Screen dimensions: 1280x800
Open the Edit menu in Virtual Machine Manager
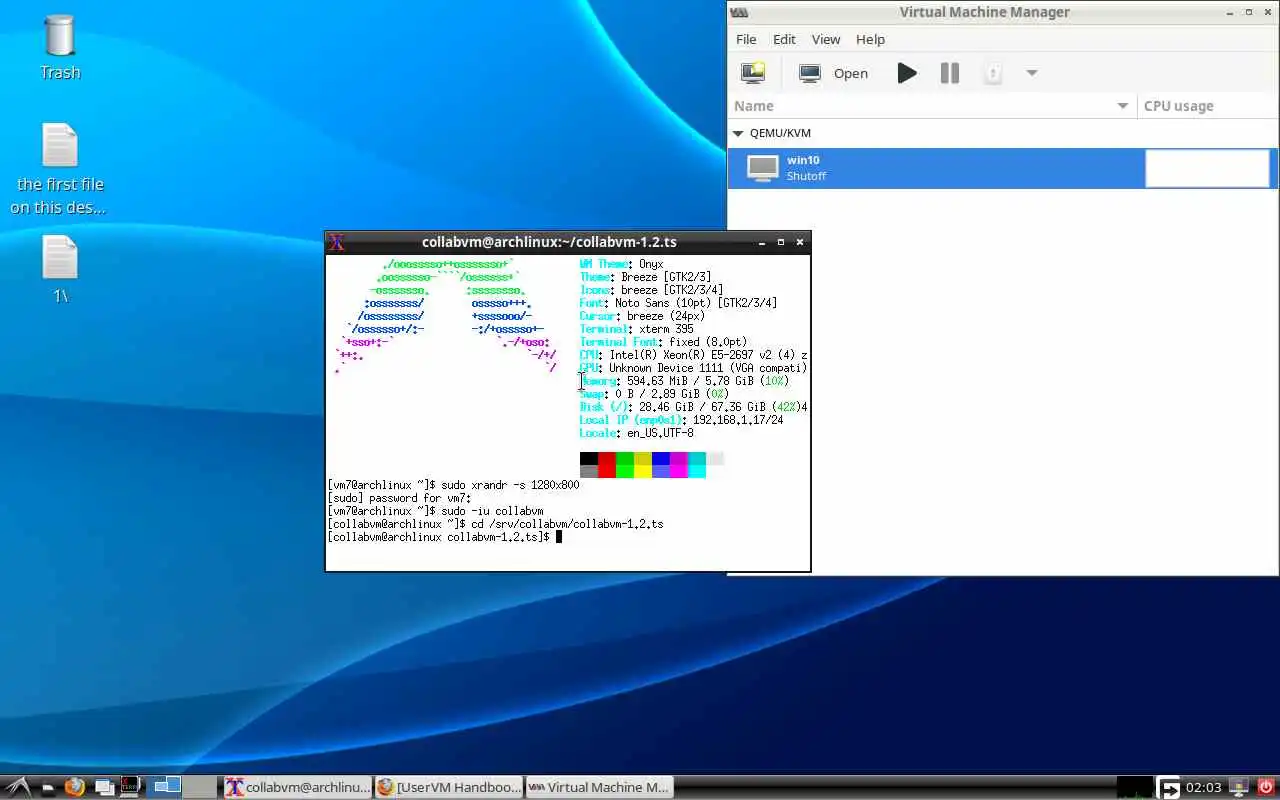coord(784,39)
